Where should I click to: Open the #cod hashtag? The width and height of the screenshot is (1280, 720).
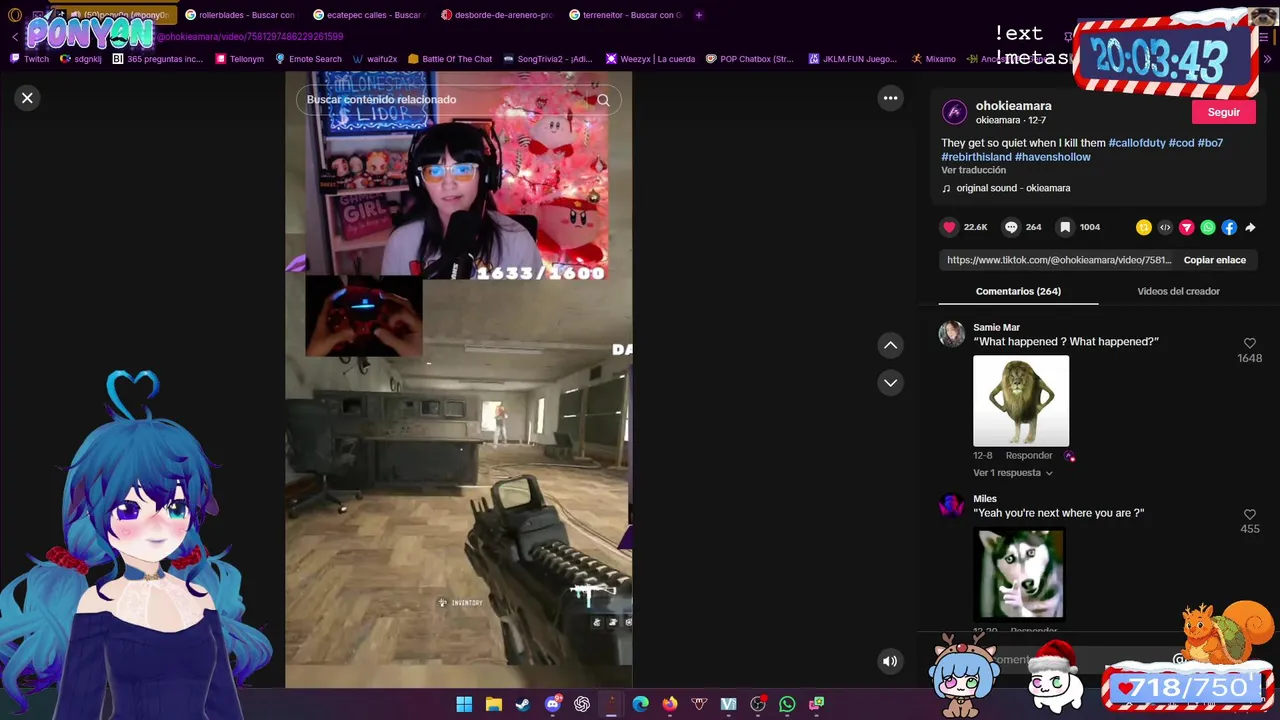click(1181, 143)
